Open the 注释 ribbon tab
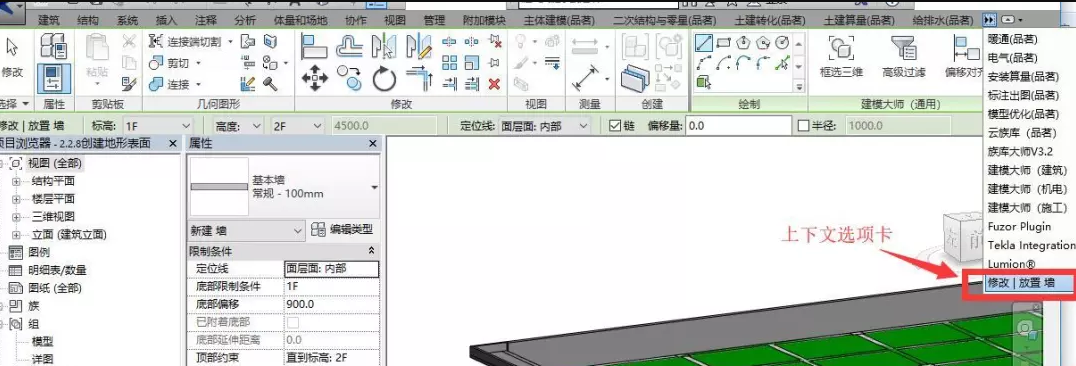Viewport: 1076px width, 366px height. tap(205, 20)
